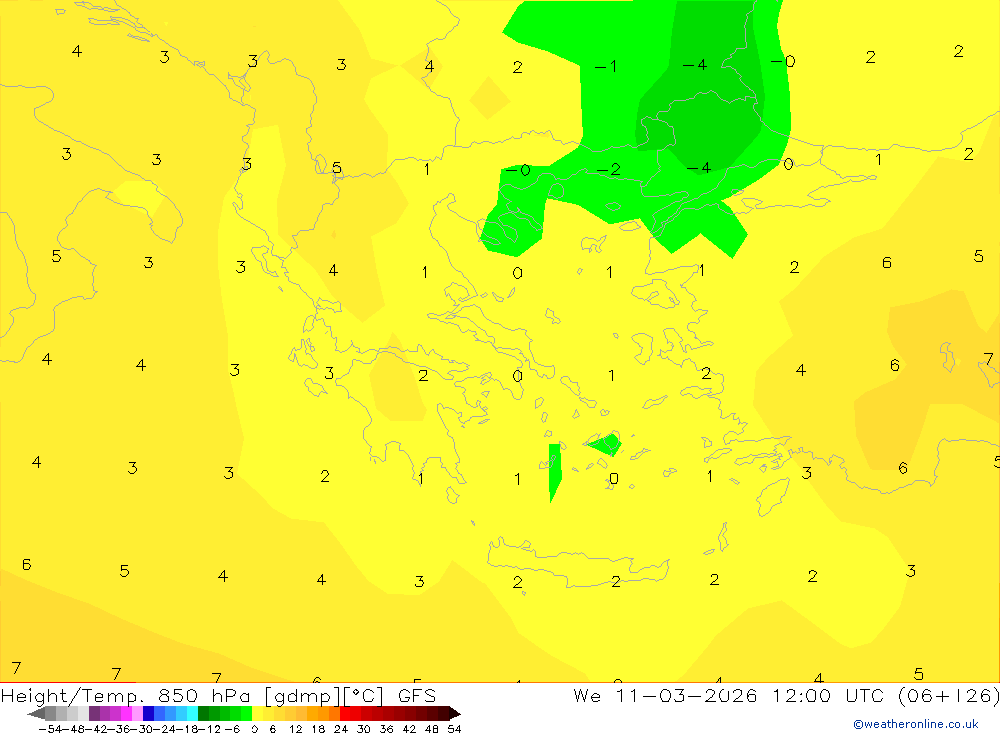Click the legend label '12'

click(295, 729)
